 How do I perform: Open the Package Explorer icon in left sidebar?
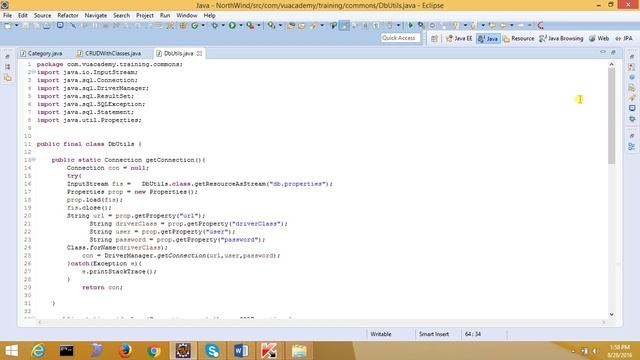(7, 77)
